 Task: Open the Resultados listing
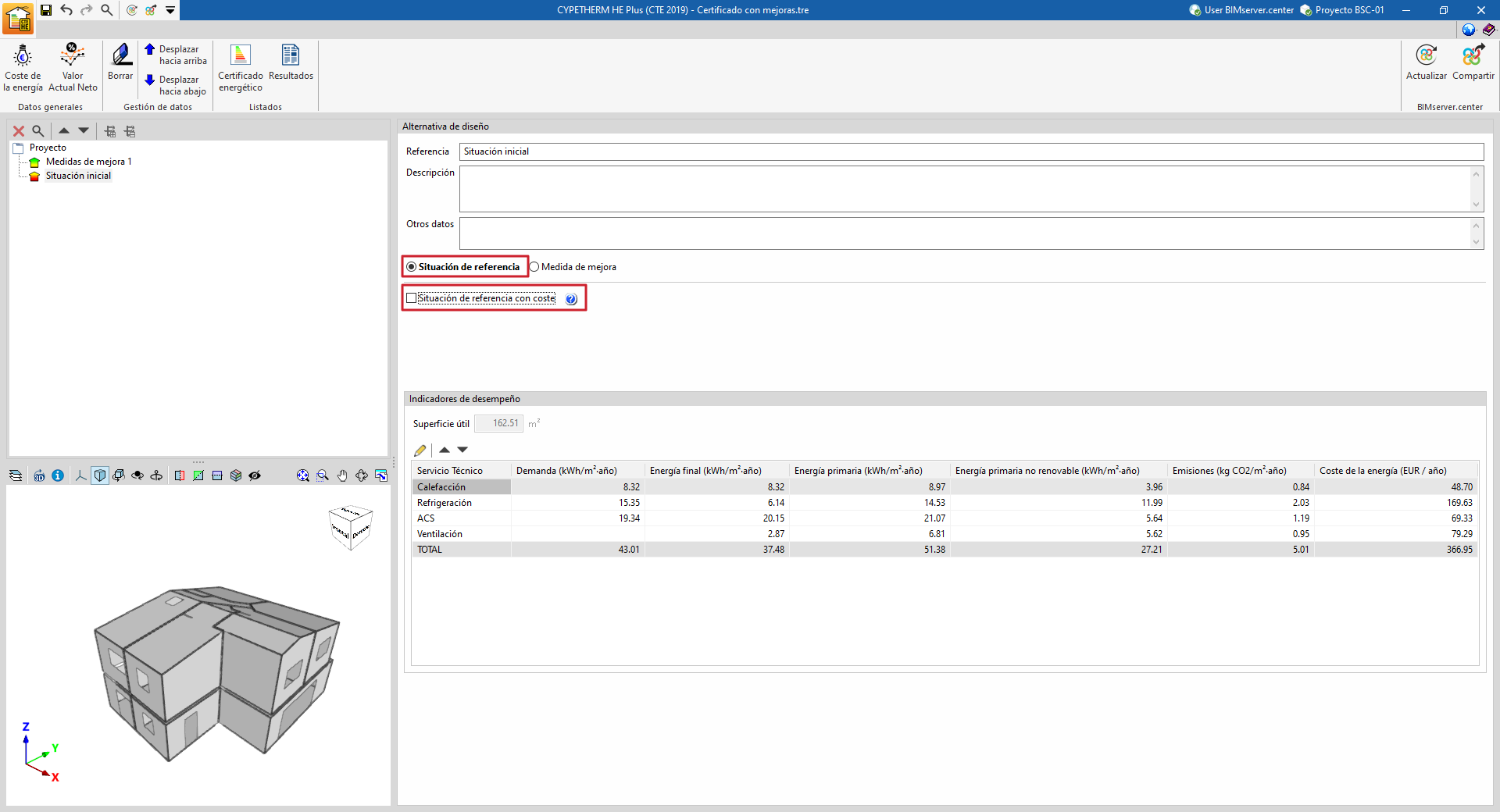click(291, 62)
